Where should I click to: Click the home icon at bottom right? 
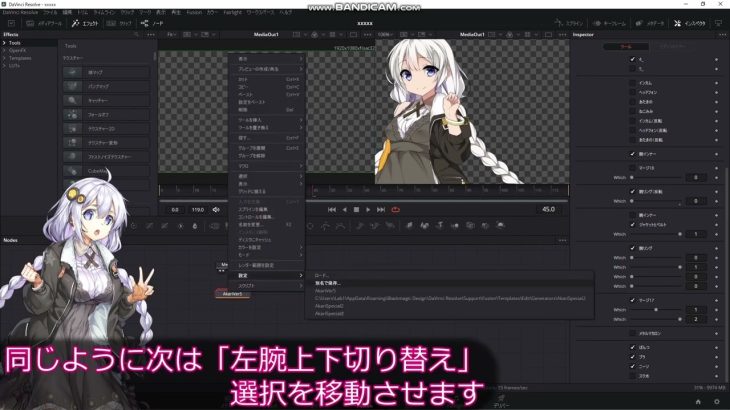pos(698,402)
